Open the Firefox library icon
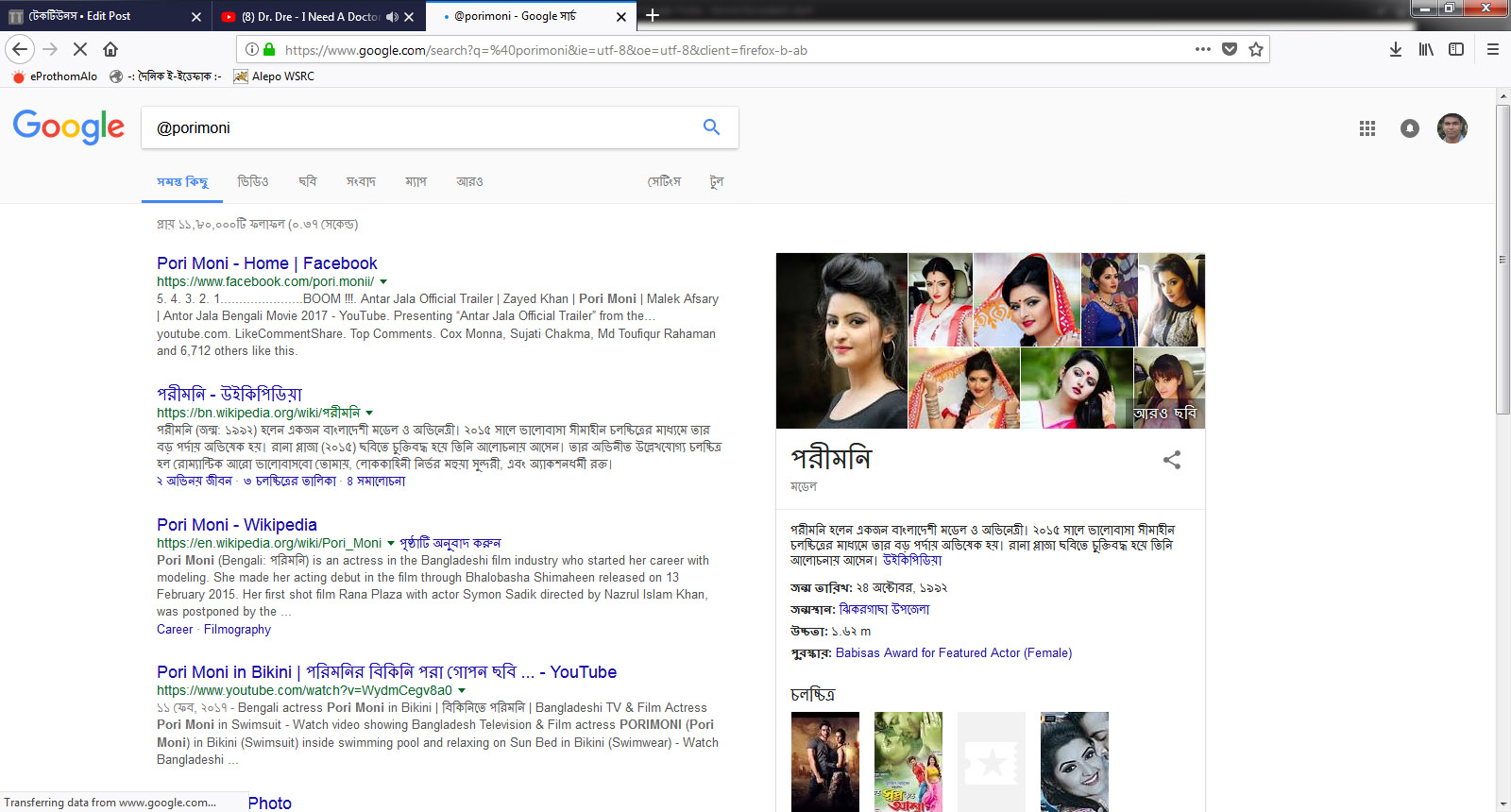Viewport: 1511px width, 812px height. [1425, 50]
